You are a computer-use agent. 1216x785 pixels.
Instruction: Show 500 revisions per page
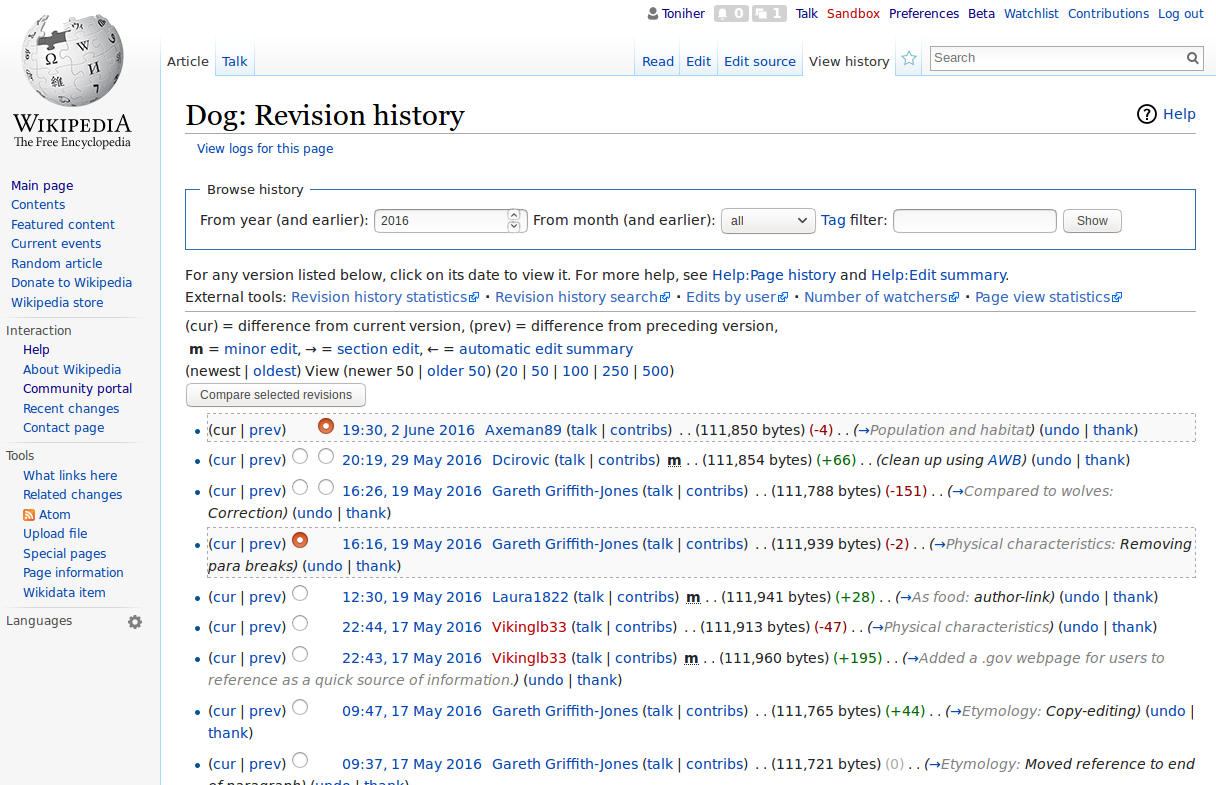[x=655, y=371]
